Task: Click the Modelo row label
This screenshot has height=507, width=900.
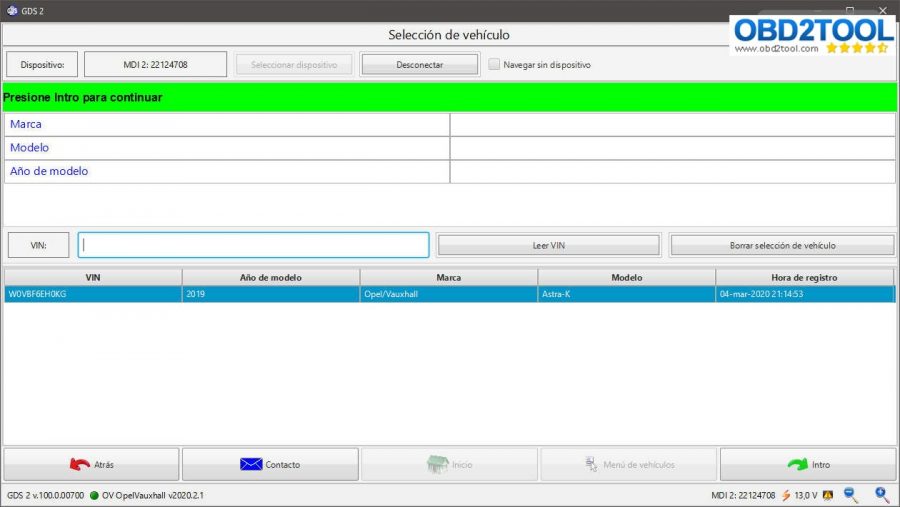Action: [29, 148]
